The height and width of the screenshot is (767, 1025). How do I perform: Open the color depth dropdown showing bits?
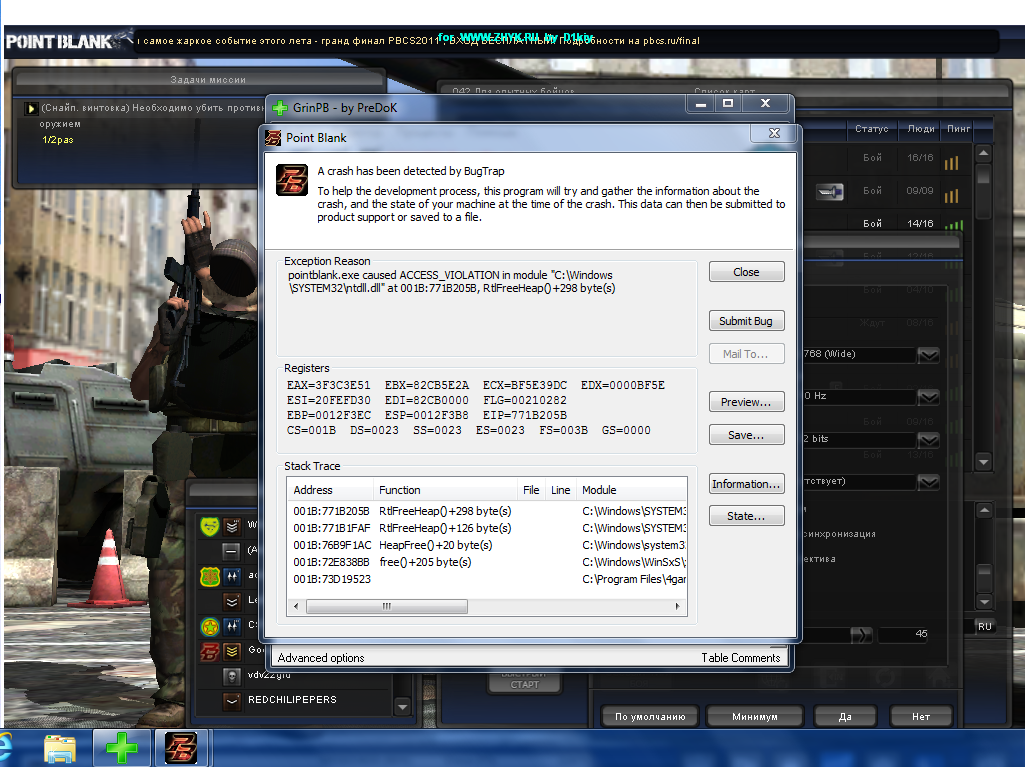pyautogui.click(x=928, y=439)
